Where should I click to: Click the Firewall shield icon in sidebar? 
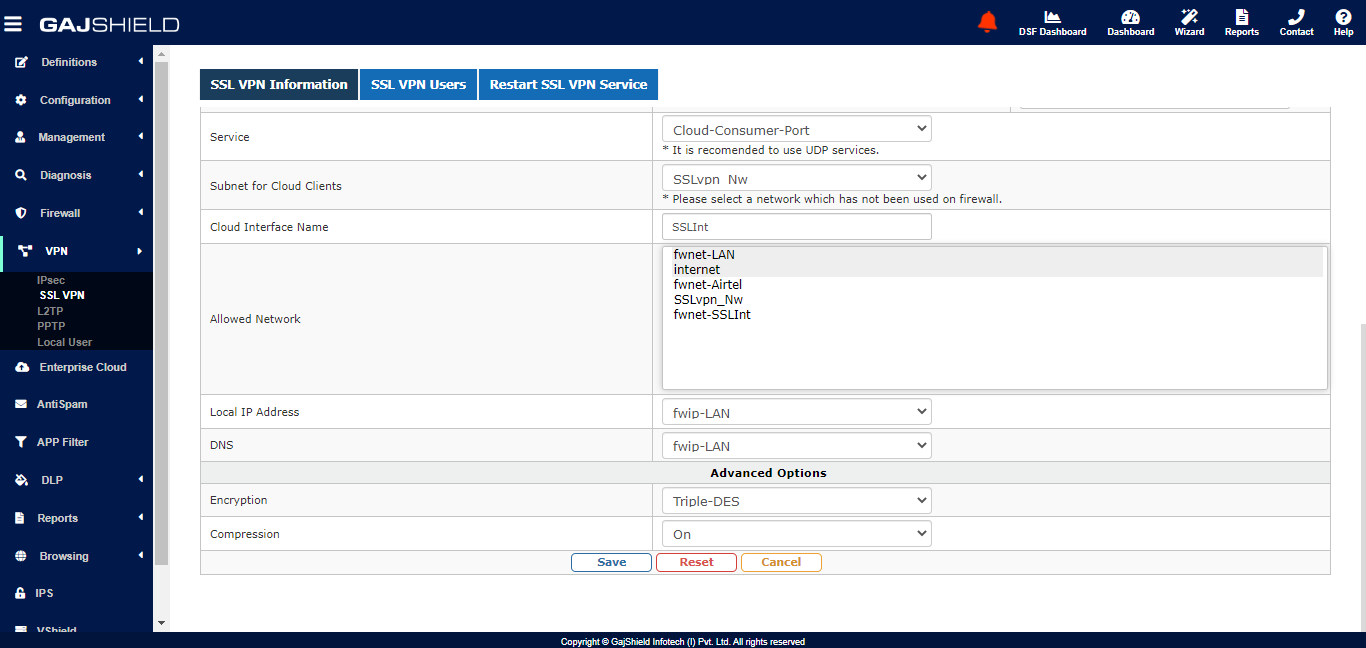tap(20, 213)
